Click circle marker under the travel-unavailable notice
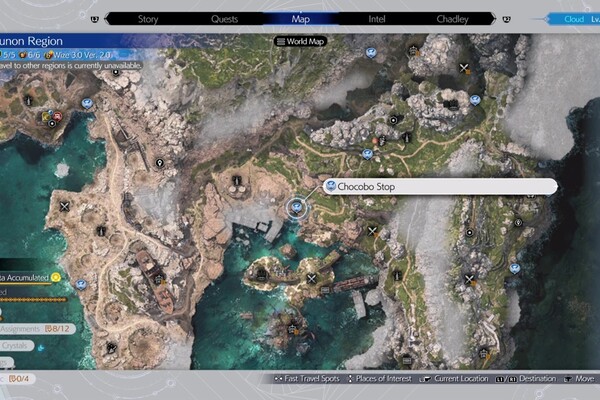 coord(116,72)
